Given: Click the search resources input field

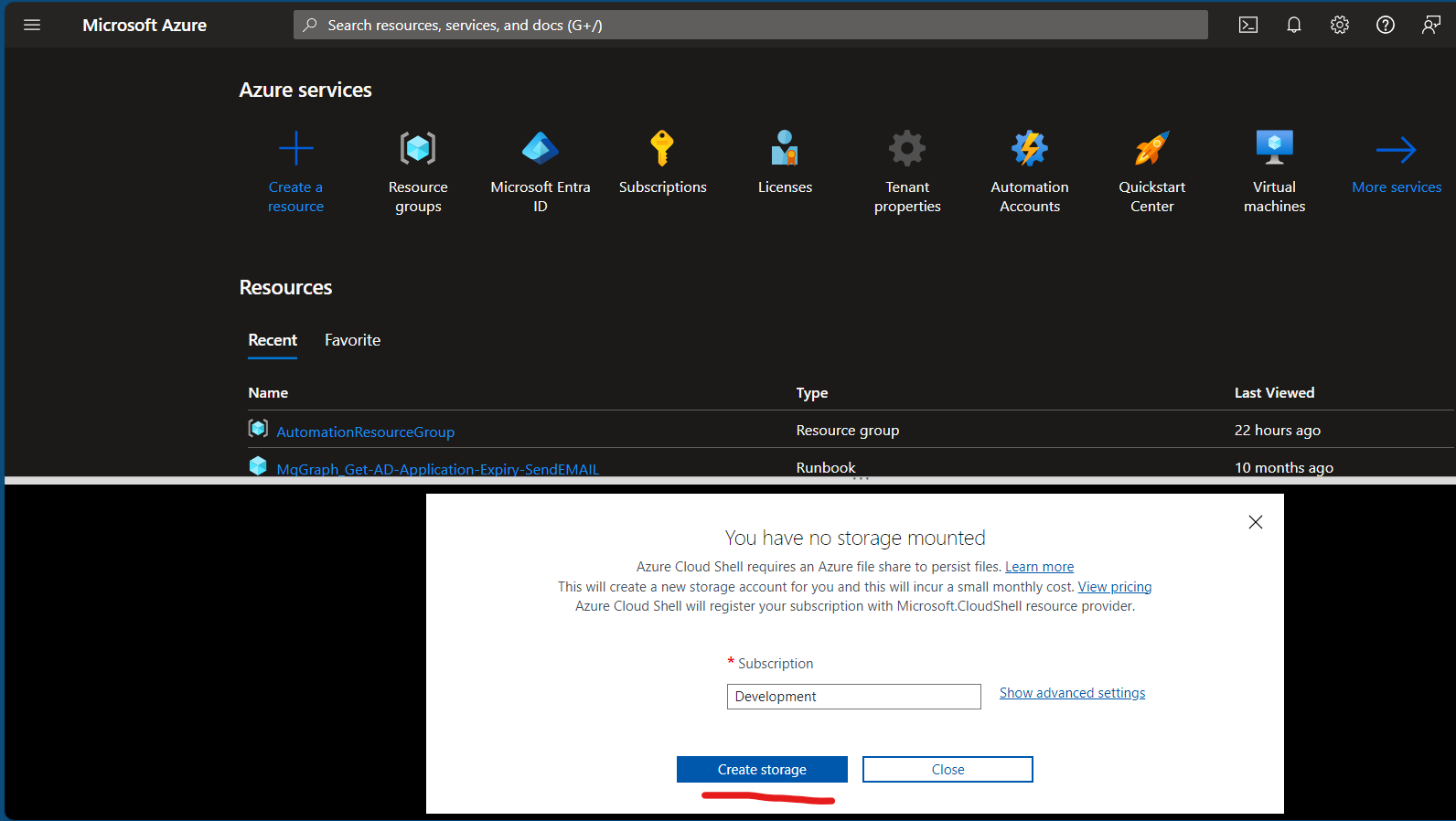Looking at the screenshot, I should click(750, 25).
